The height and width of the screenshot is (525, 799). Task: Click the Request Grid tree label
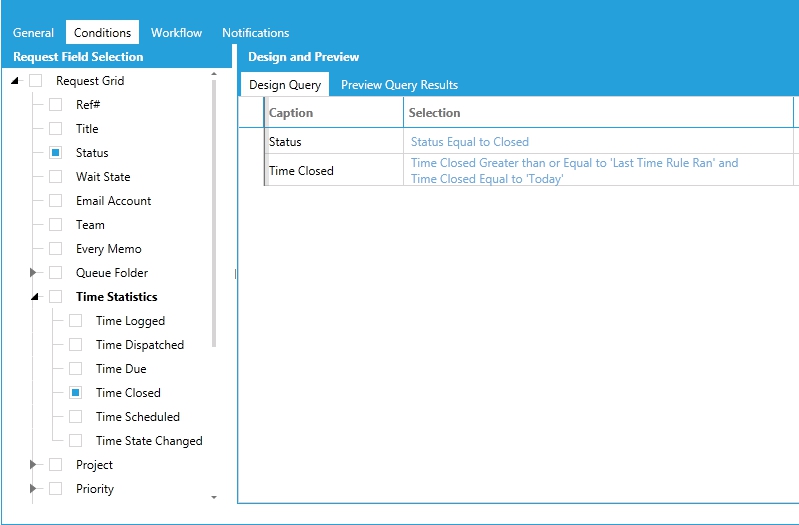(x=90, y=81)
